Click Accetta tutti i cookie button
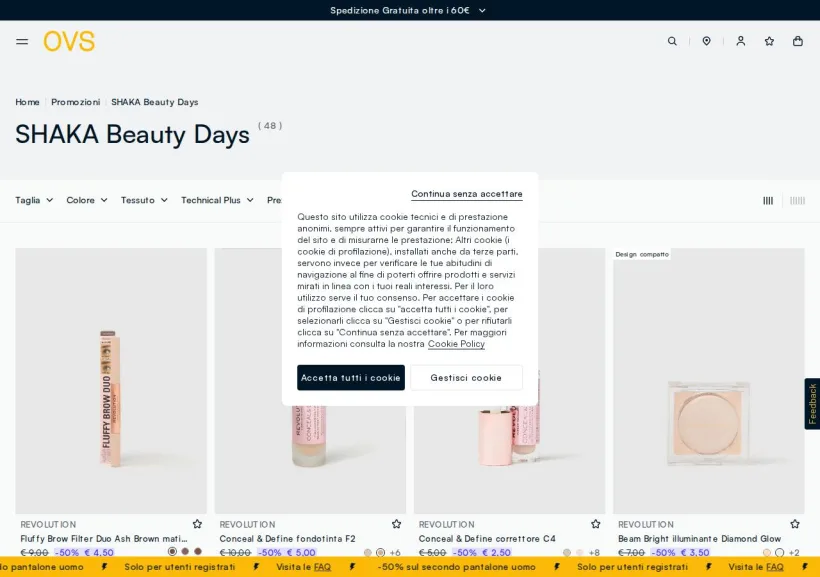The width and height of the screenshot is (820, 577). click(x=351, y=378)
